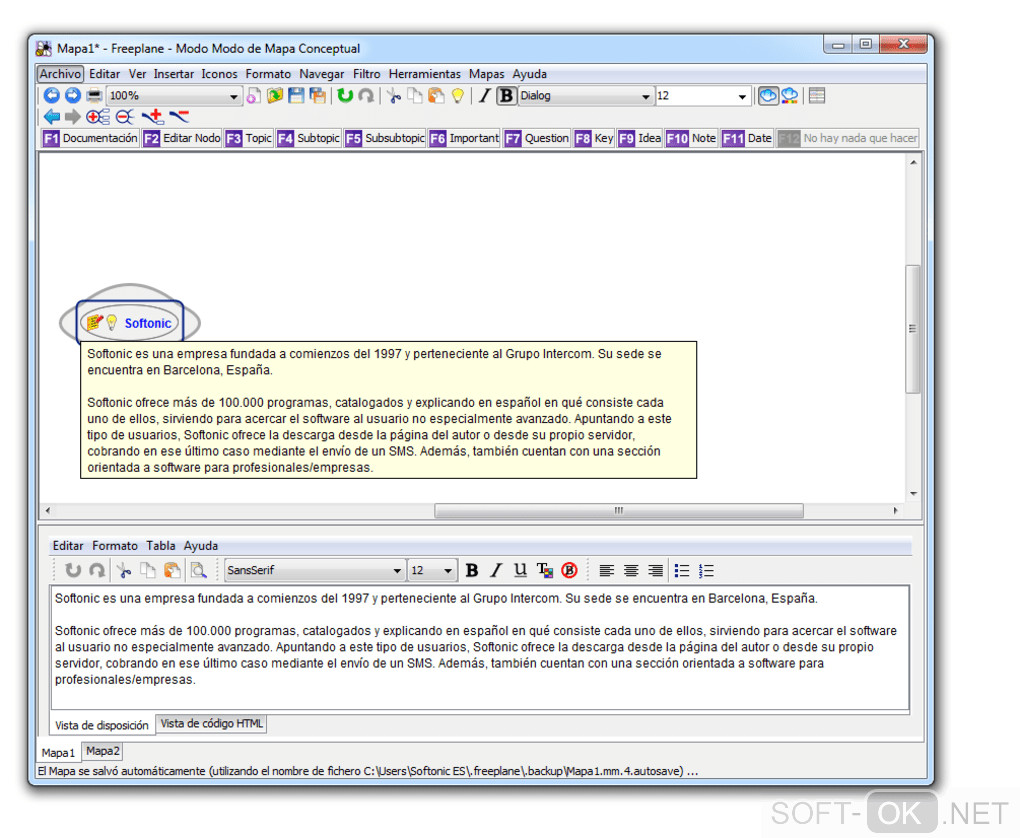This screenshot has width=1020, height=838.
Task: Open the Iconos menu
Action: tap(219, 74)
